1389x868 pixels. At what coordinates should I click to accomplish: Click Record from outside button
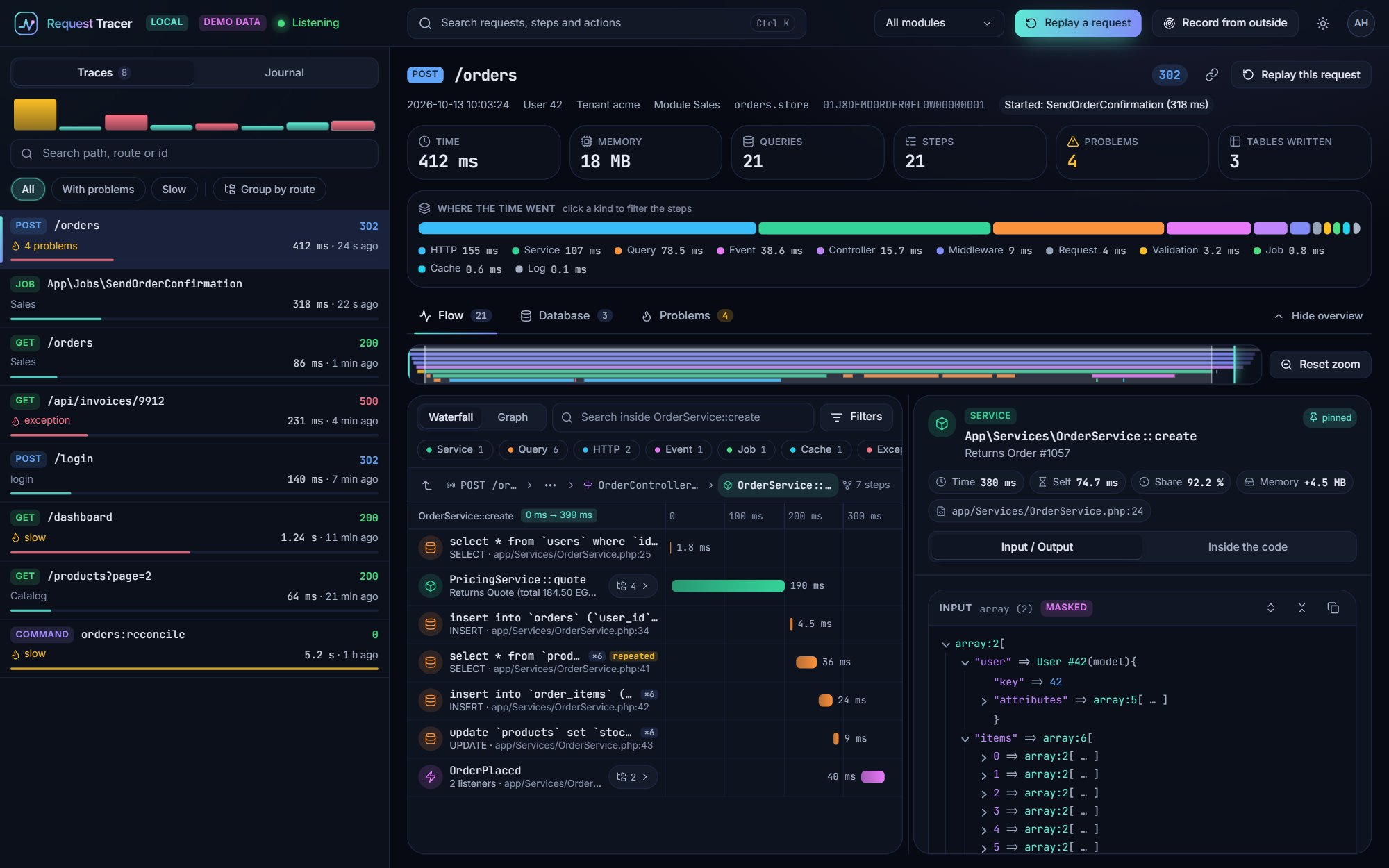pyautogui.click(x=1225, y=23)
